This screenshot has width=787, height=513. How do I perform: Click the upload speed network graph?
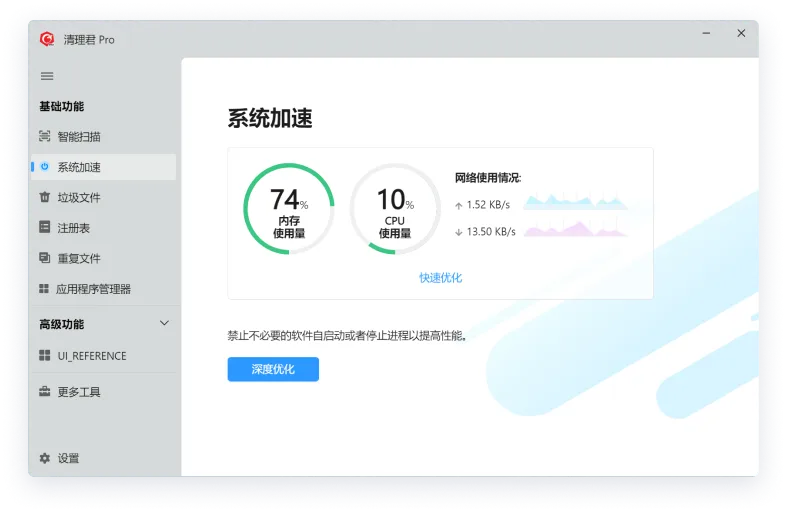(x=576, y=204)
